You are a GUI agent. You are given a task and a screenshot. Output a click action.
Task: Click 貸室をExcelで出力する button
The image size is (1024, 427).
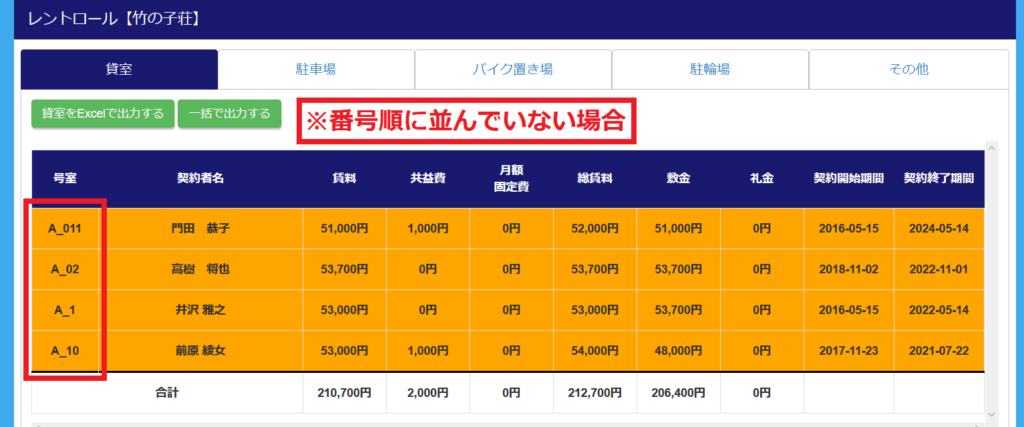click(103, 114)
